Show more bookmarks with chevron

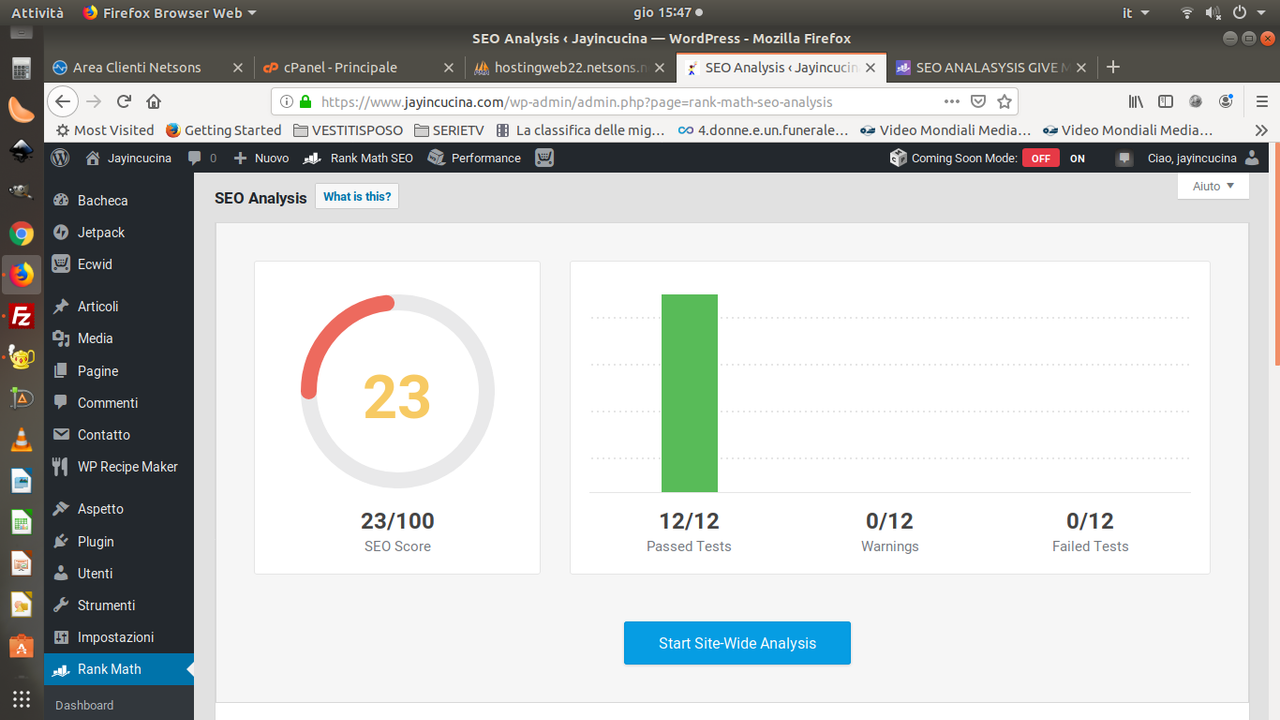(x=1261, y=130)
